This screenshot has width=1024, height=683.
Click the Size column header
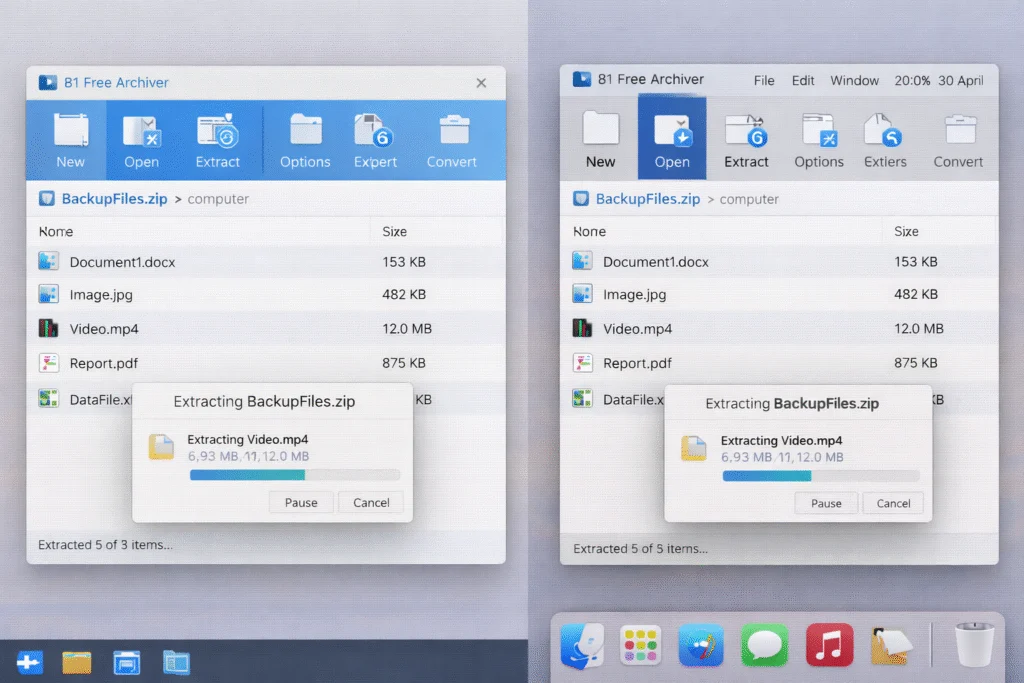tap(394, 231)
